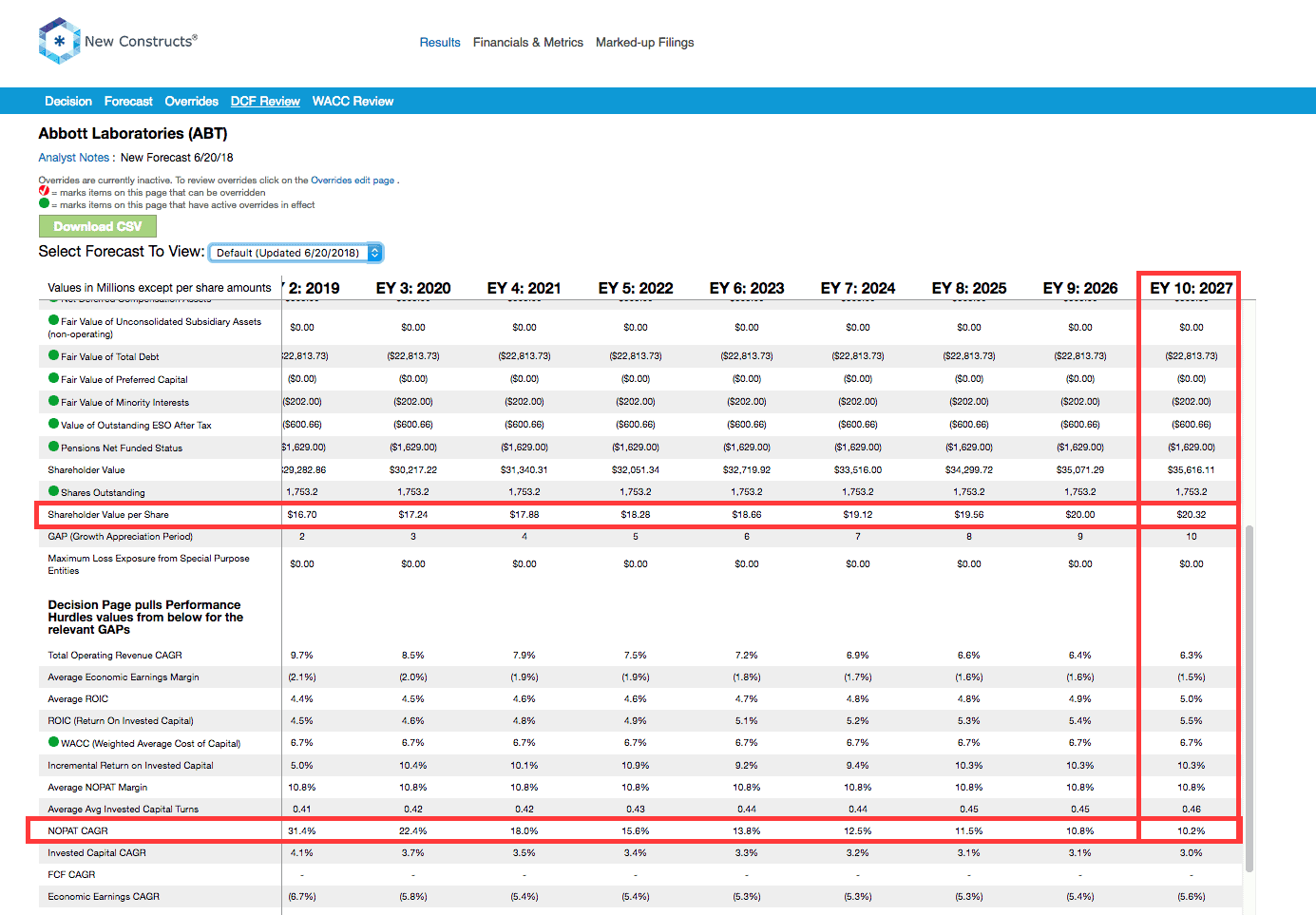Image resolution: width=1316 pixels, height=915 pixels.
Task: Click Abbott Laboratories (ABT) heading
Action: (133, 133)
